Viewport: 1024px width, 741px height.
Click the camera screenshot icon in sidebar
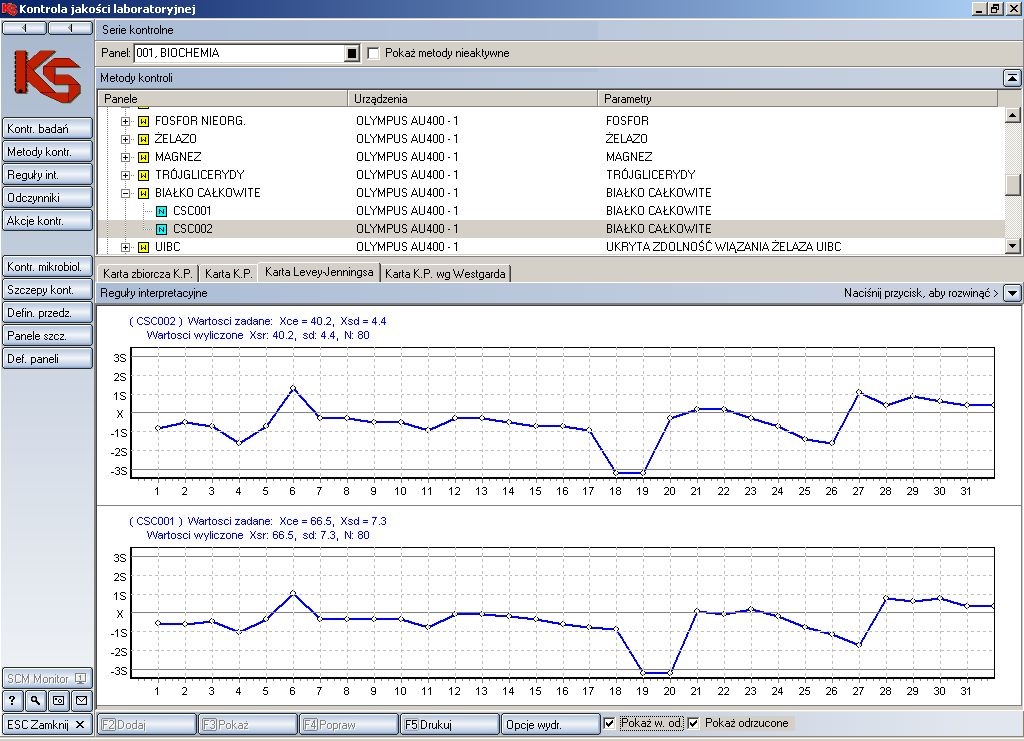58,700
